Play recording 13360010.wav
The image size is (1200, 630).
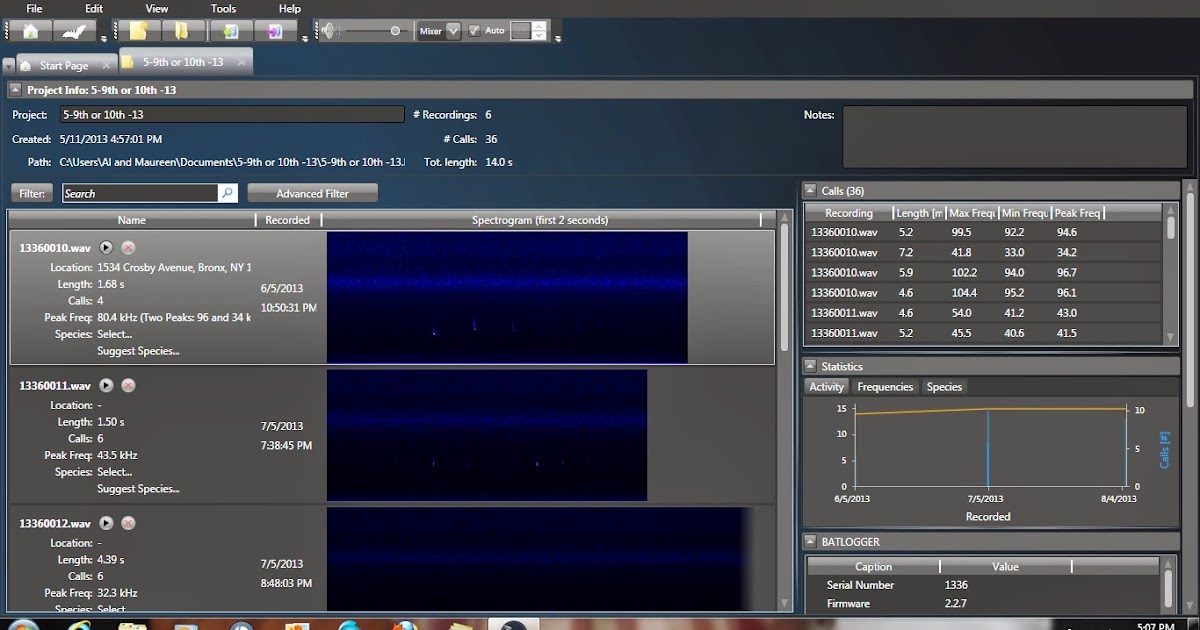coord(105,247)
